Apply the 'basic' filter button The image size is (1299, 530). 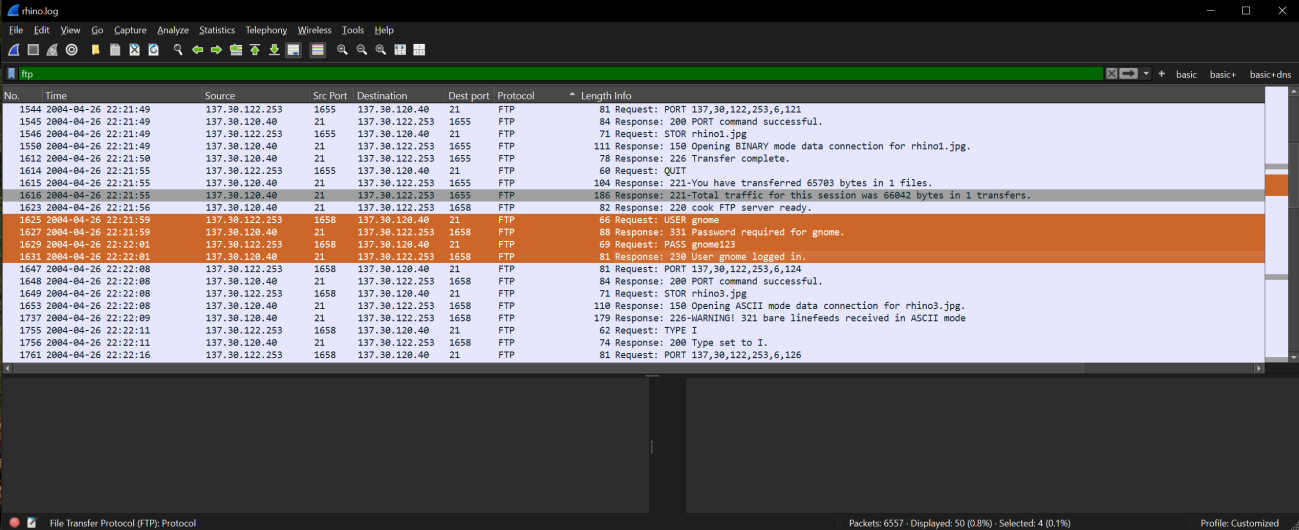(1186, 74)
